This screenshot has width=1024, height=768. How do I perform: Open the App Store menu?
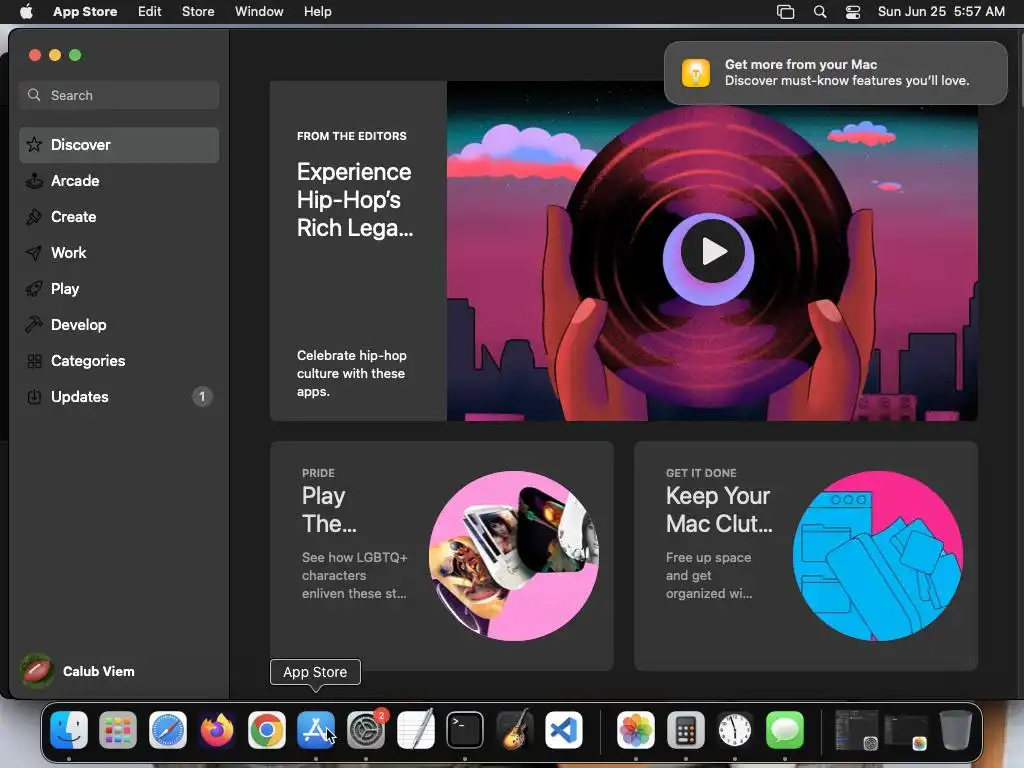point(85,12)
